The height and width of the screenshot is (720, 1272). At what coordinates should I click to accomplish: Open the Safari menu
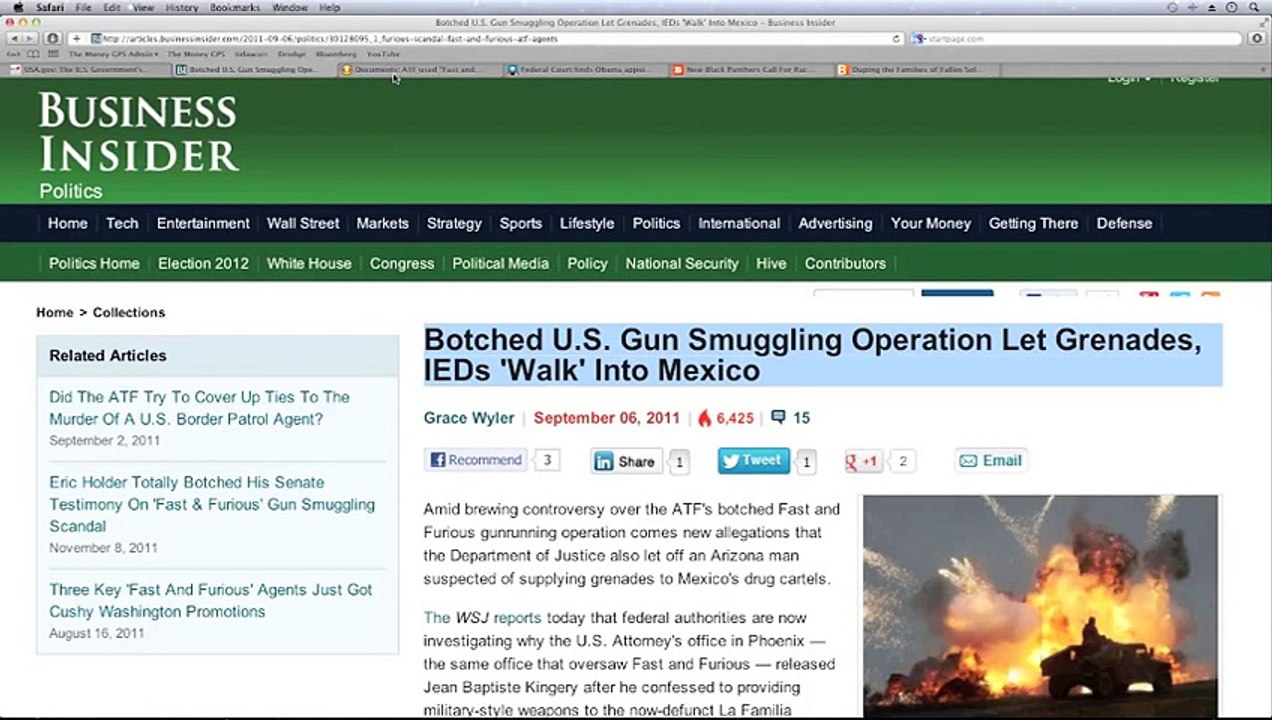tap(50, 7)
